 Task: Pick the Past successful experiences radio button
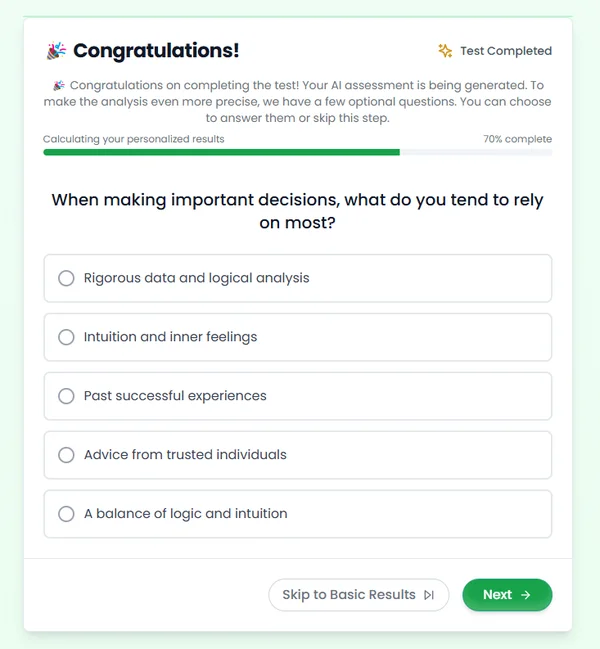[66, 396]
